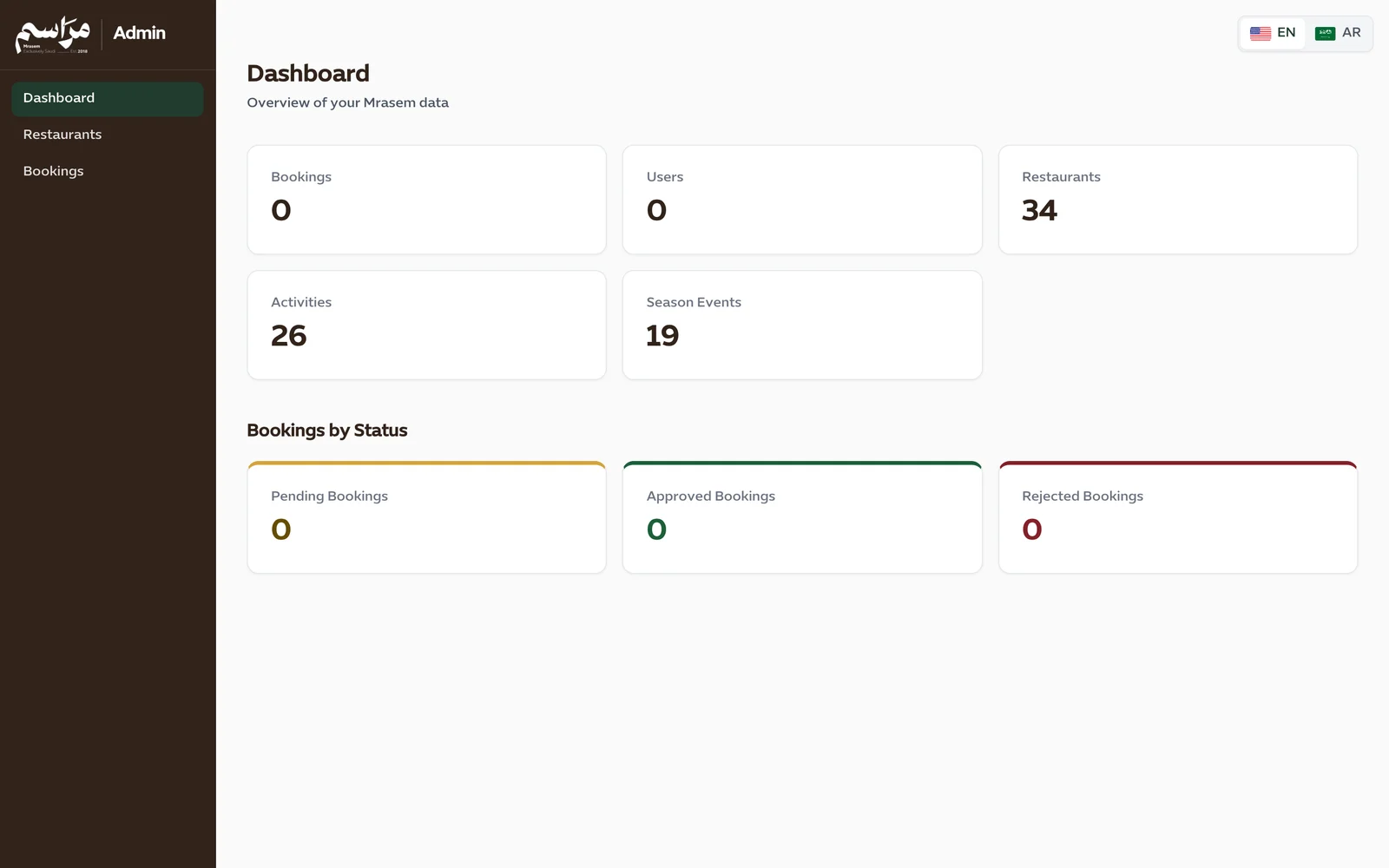Click 'Overview of your Mrasem data' subtitle
Screen dimensions: 1389x868
[x=347, y=102]
